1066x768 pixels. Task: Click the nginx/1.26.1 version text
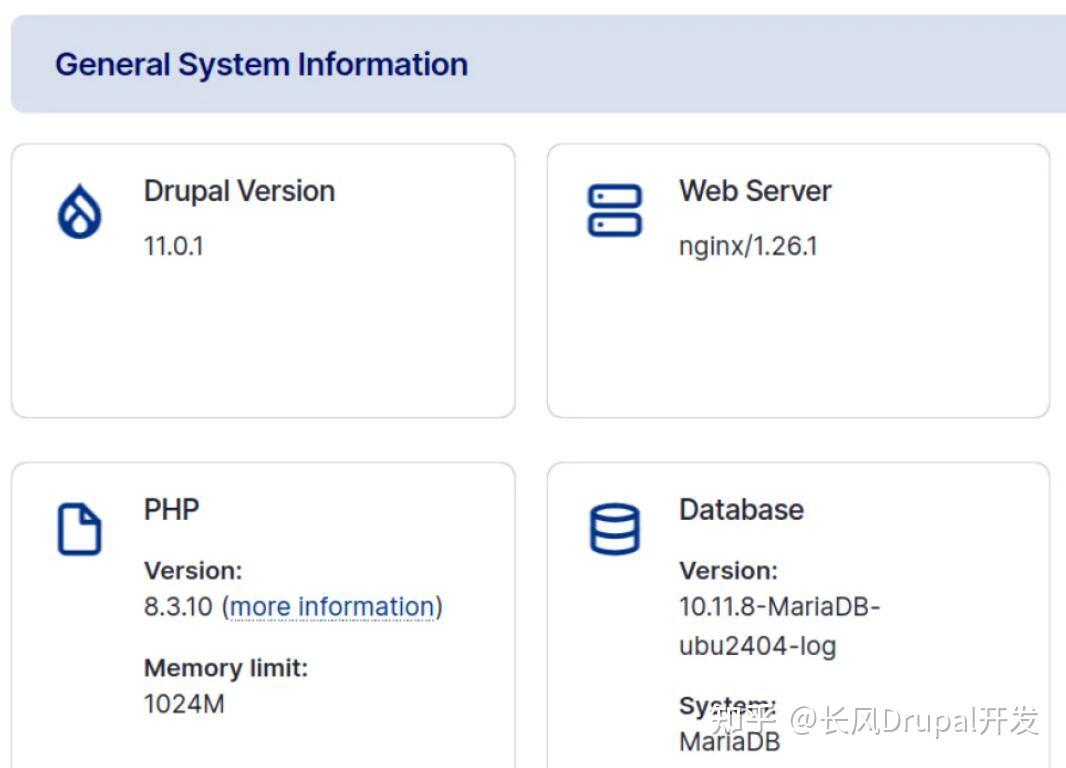point(748,245)
